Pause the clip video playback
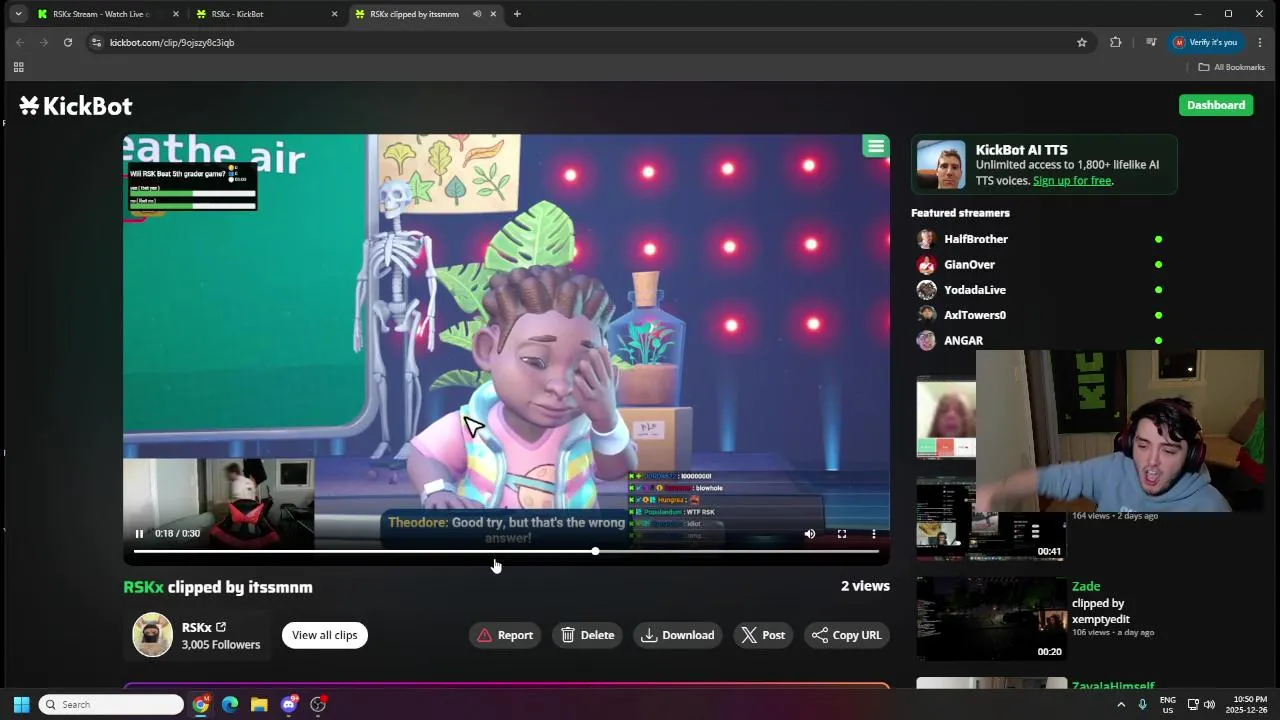 coord(139,534)
